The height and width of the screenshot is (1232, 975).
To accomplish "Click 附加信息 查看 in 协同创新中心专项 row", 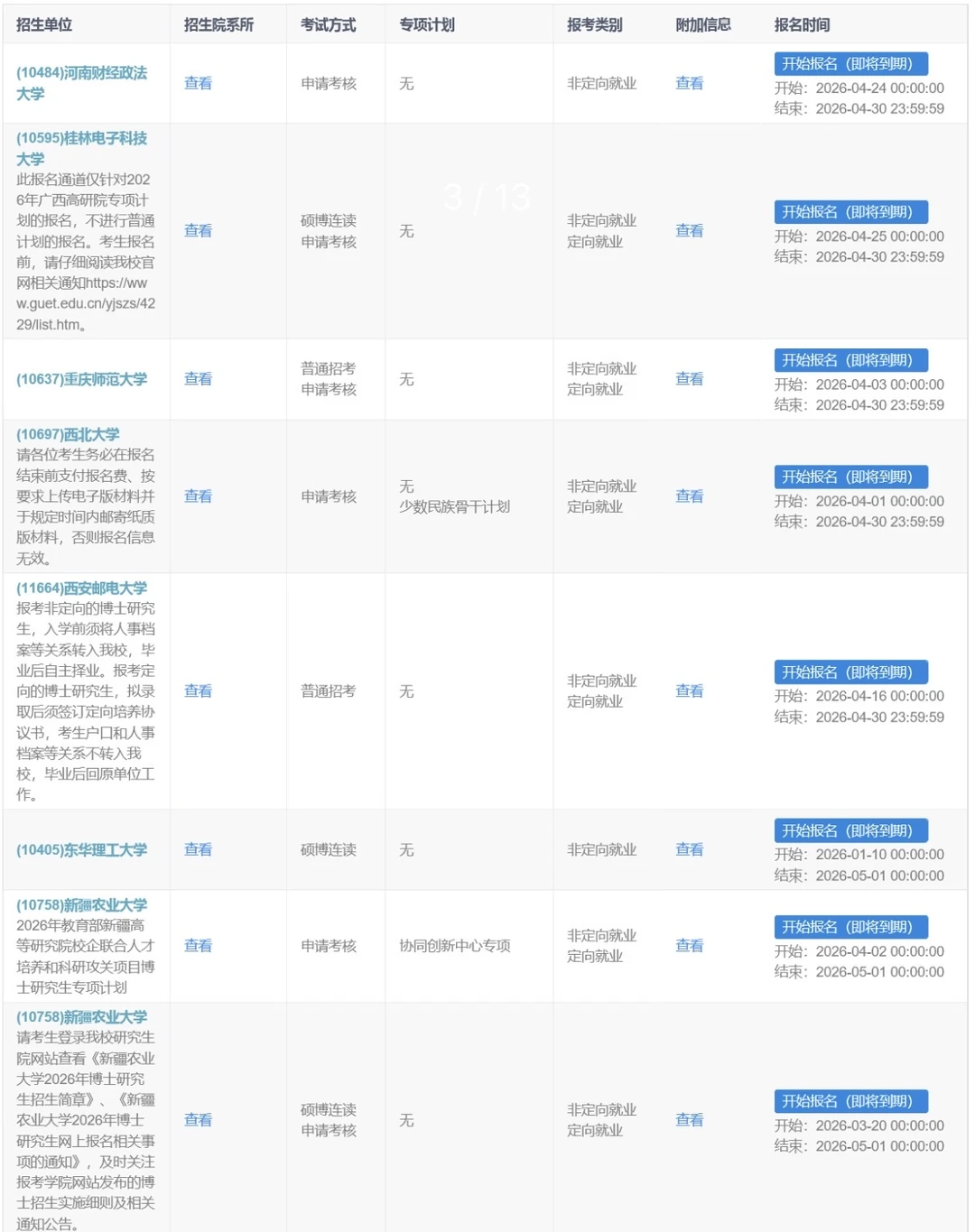I will point(690,945).
